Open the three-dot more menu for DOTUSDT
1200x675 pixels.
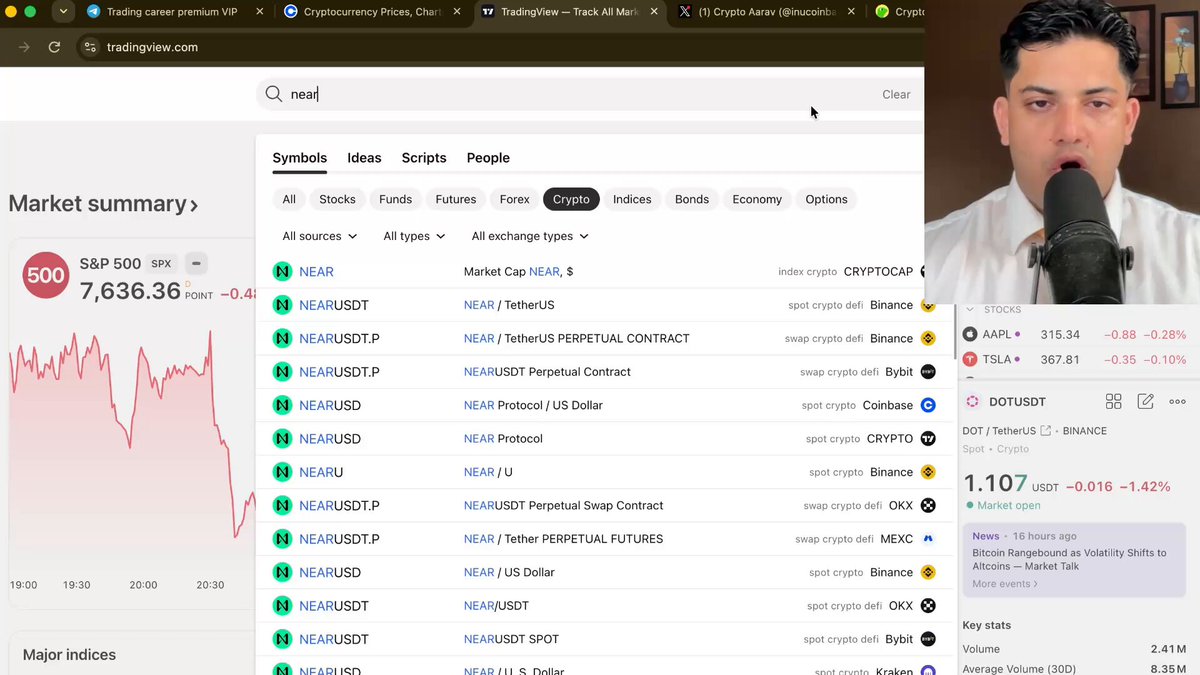coord(1177,401)
